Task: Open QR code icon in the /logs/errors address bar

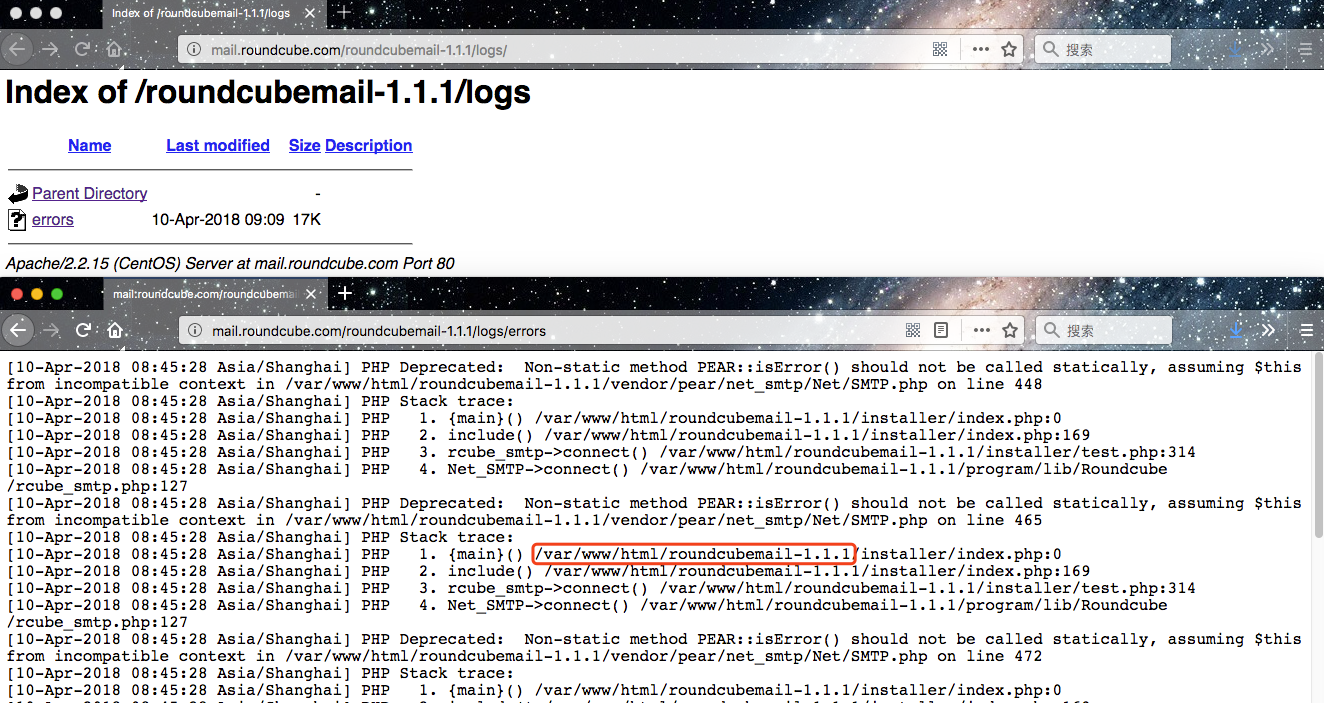Action: coord(912,330)
